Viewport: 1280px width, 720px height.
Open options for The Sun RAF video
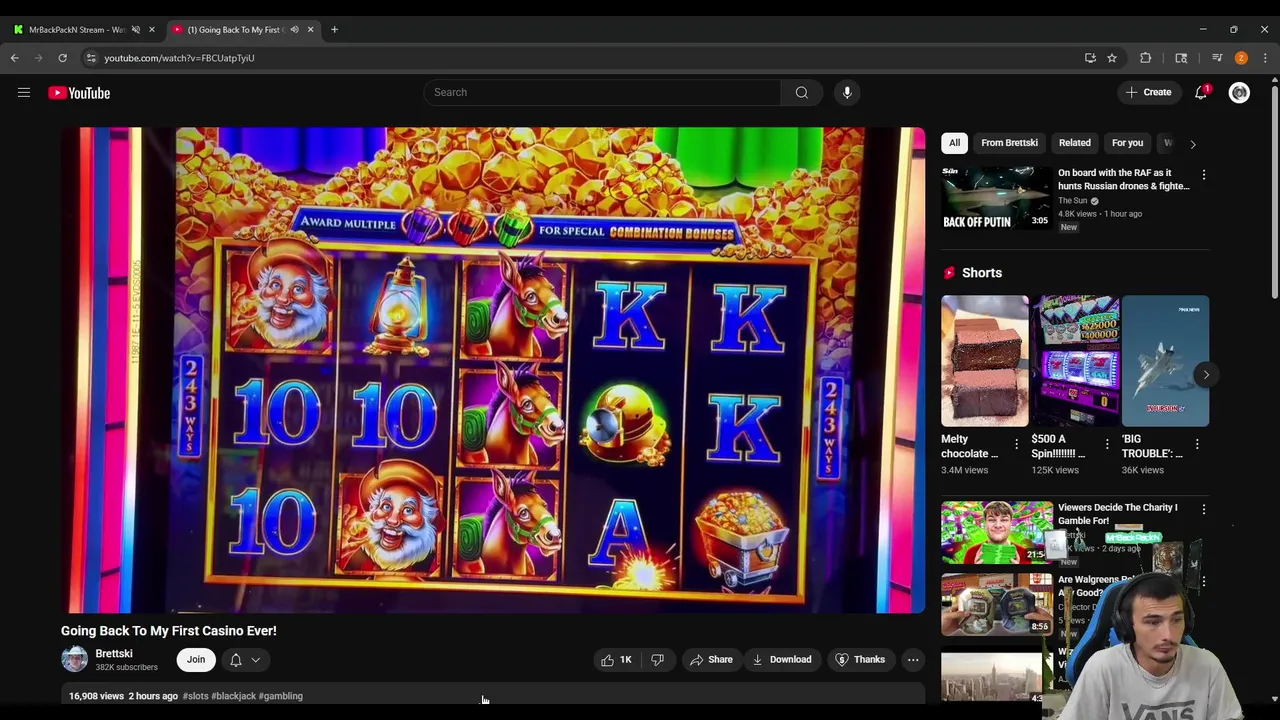click(1204, 175)
